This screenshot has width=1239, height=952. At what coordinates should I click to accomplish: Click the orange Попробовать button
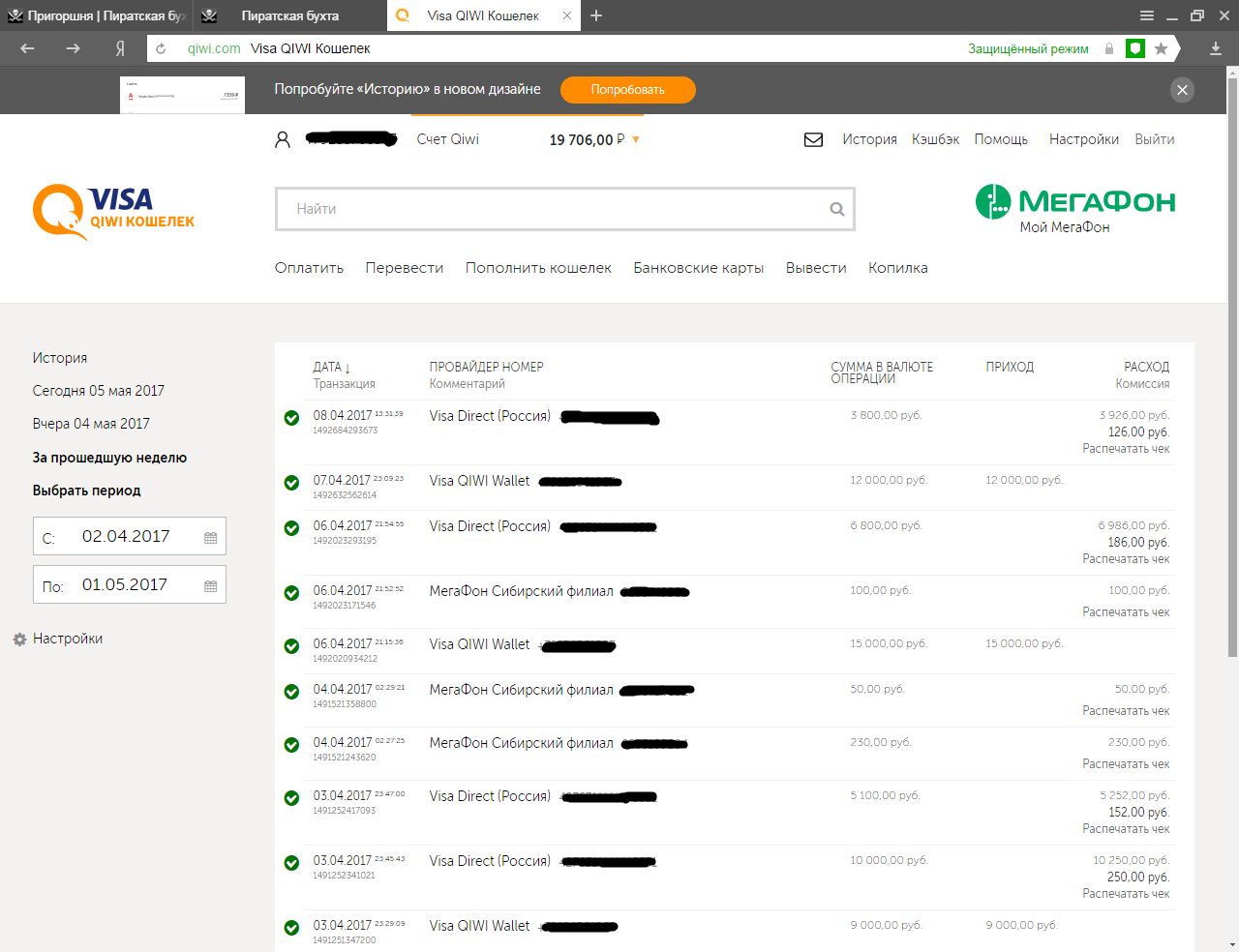pos(628,90)
